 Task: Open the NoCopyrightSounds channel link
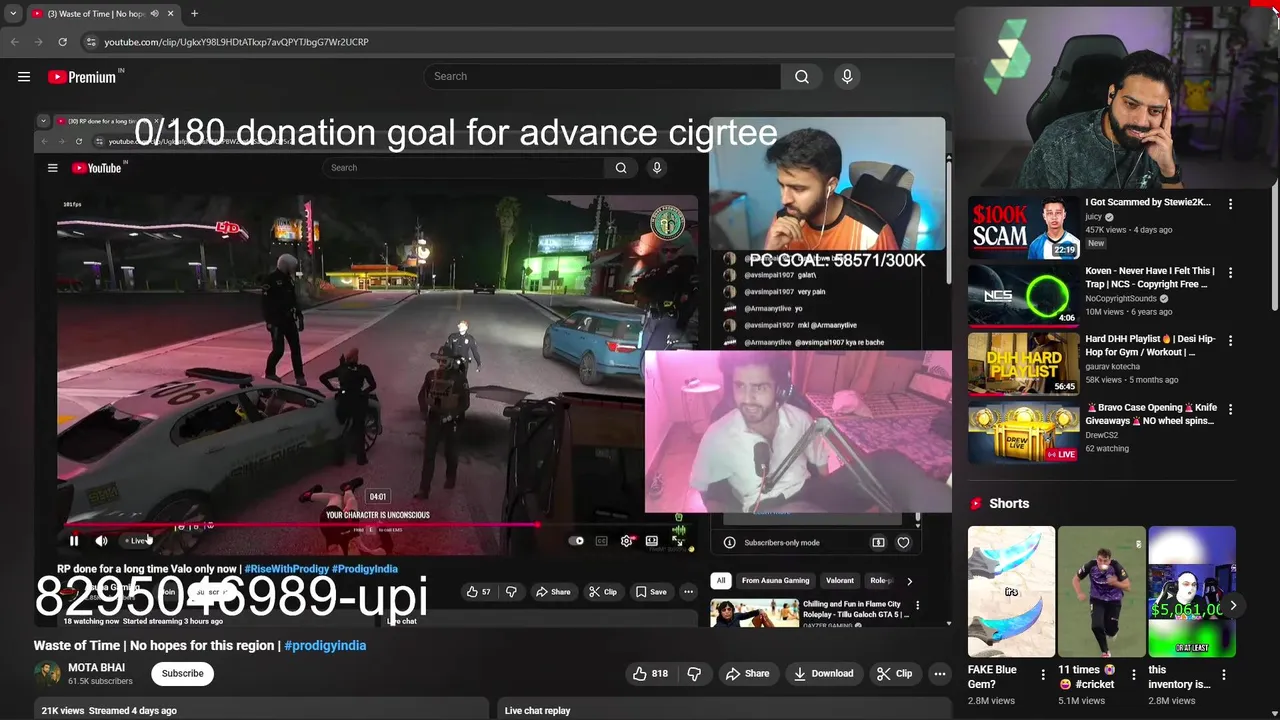pyautogui.click(x=1121, y=298)
